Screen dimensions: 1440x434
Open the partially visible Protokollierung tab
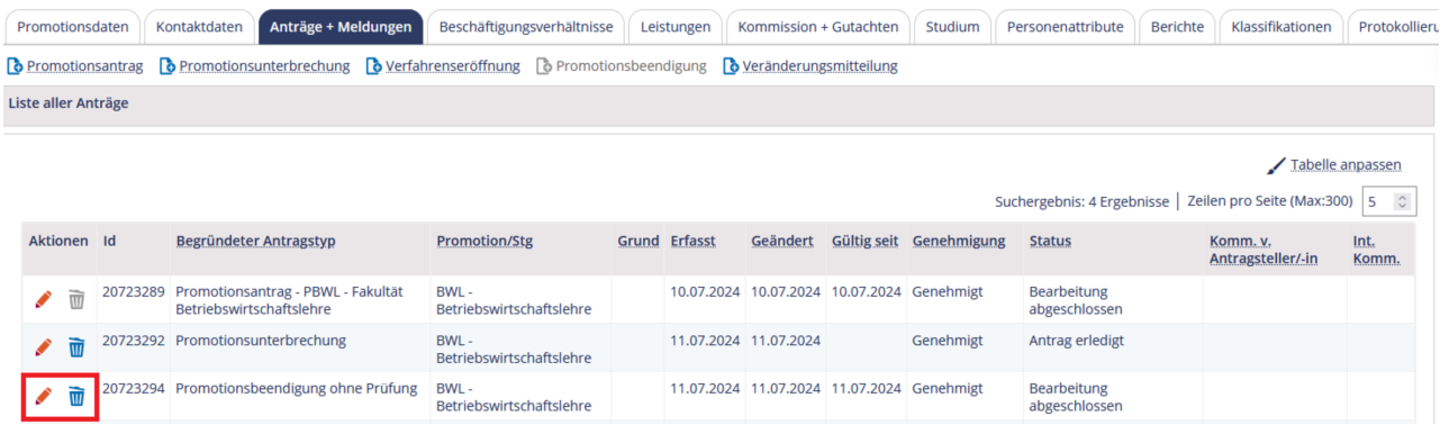click(1394, 27)
